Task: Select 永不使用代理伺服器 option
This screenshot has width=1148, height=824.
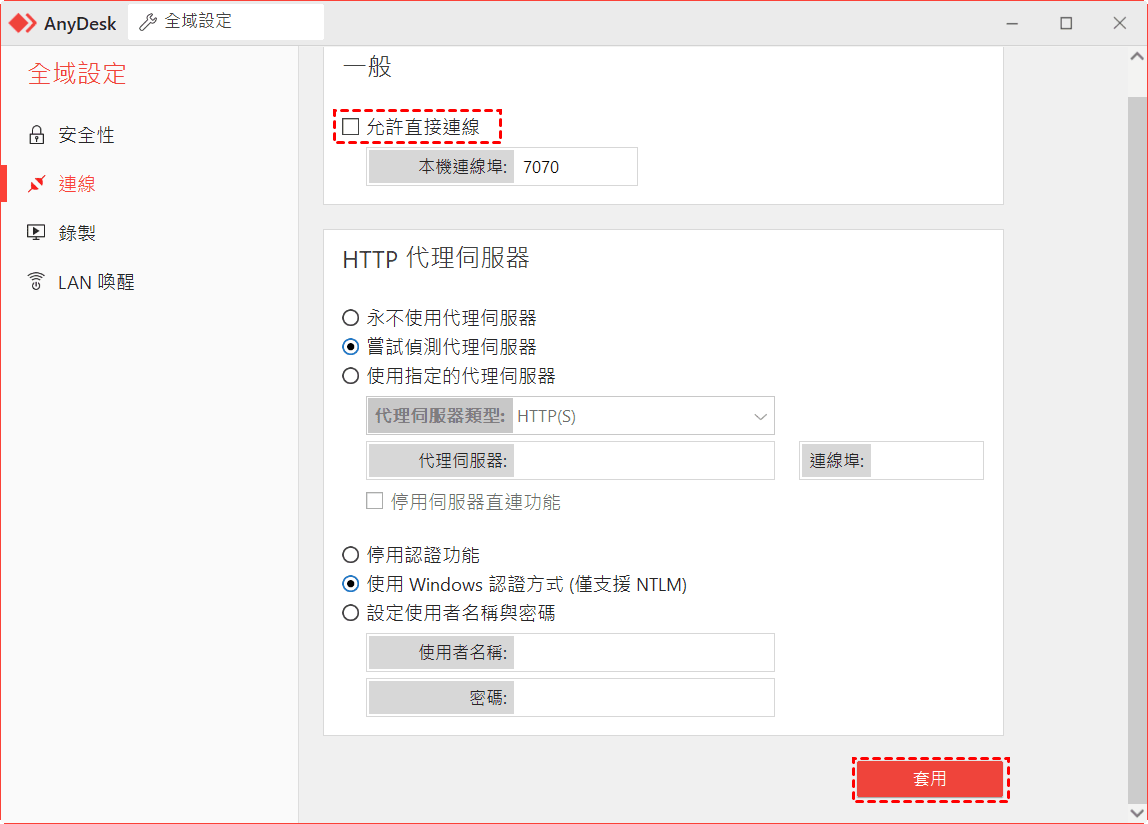Action: (351, 318)
